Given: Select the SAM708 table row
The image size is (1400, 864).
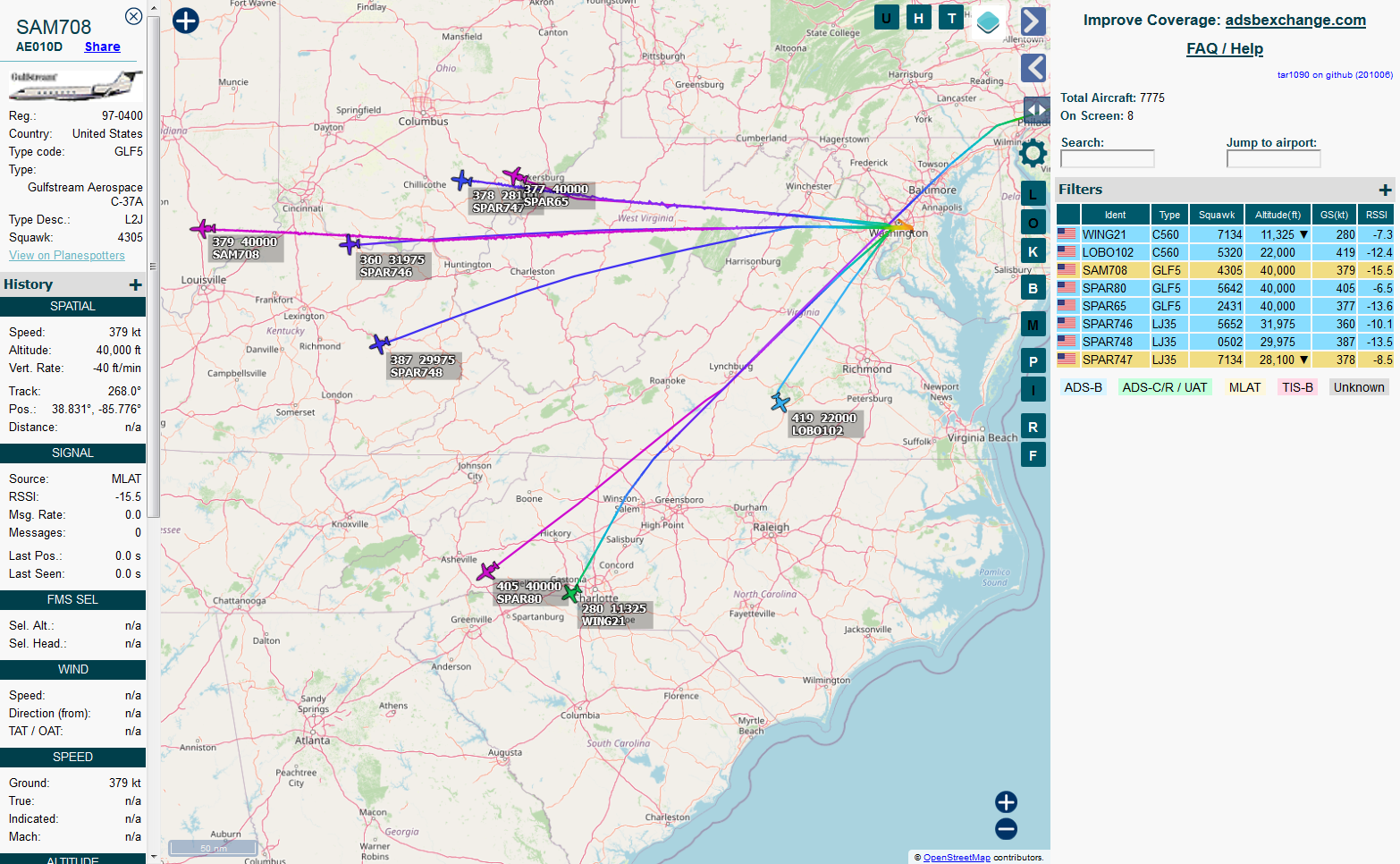Looking at the screenshot, I should click(1225, 270).
